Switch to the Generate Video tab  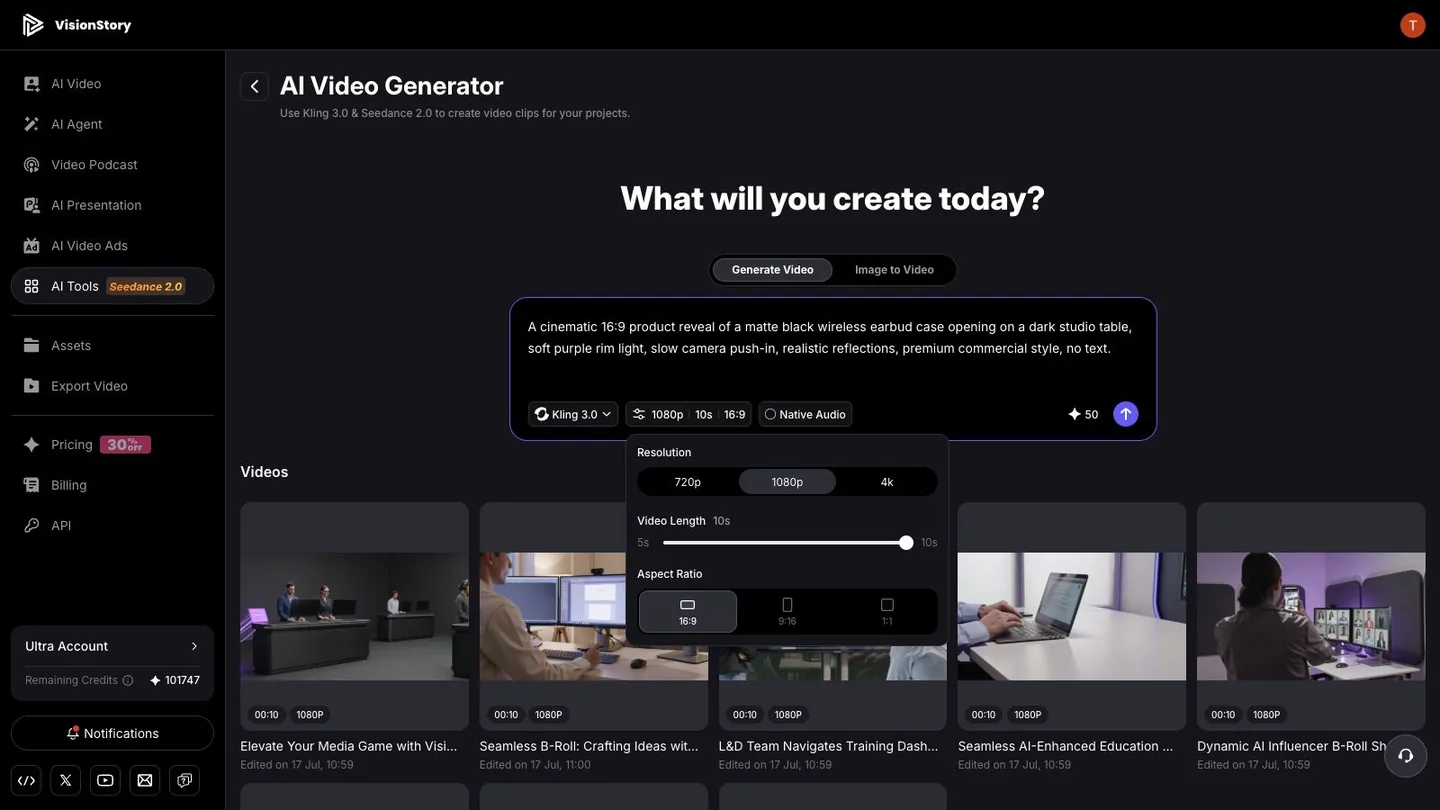pos(772,270)
